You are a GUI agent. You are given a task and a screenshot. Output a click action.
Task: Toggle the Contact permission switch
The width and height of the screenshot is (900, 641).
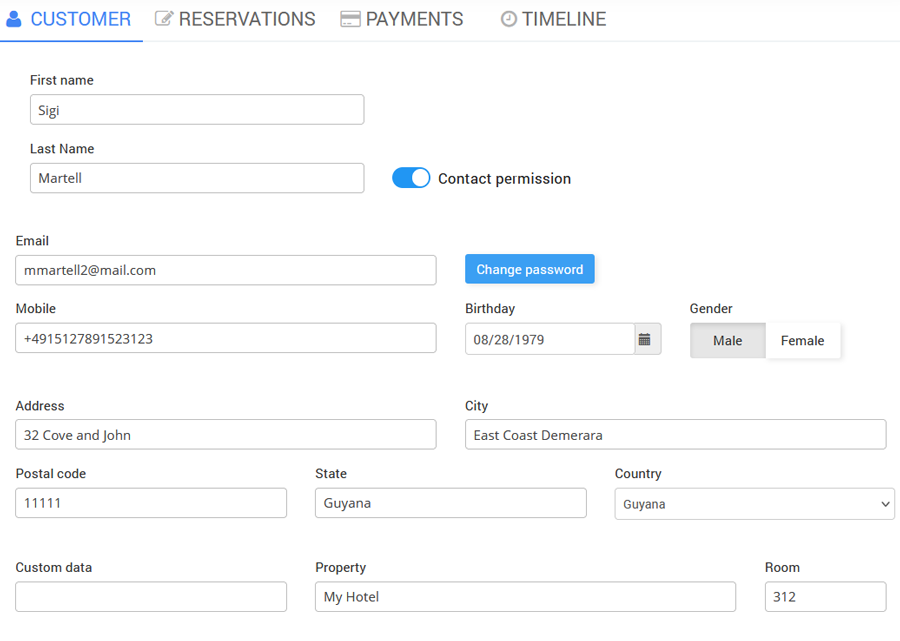[x=411, y=178]
